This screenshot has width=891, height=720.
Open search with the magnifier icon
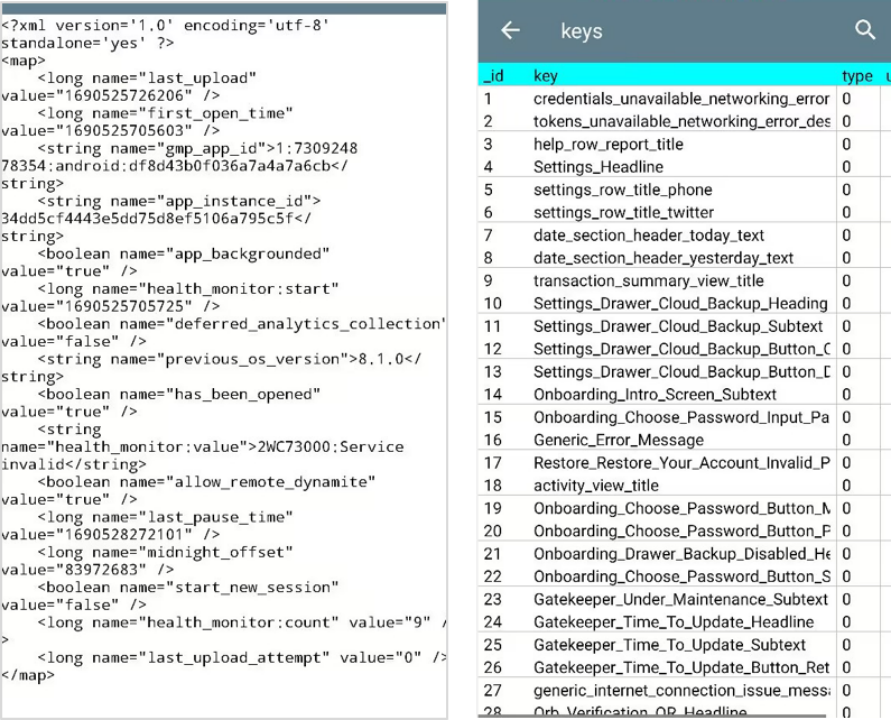pyautogui.click(x=865, y=31)
